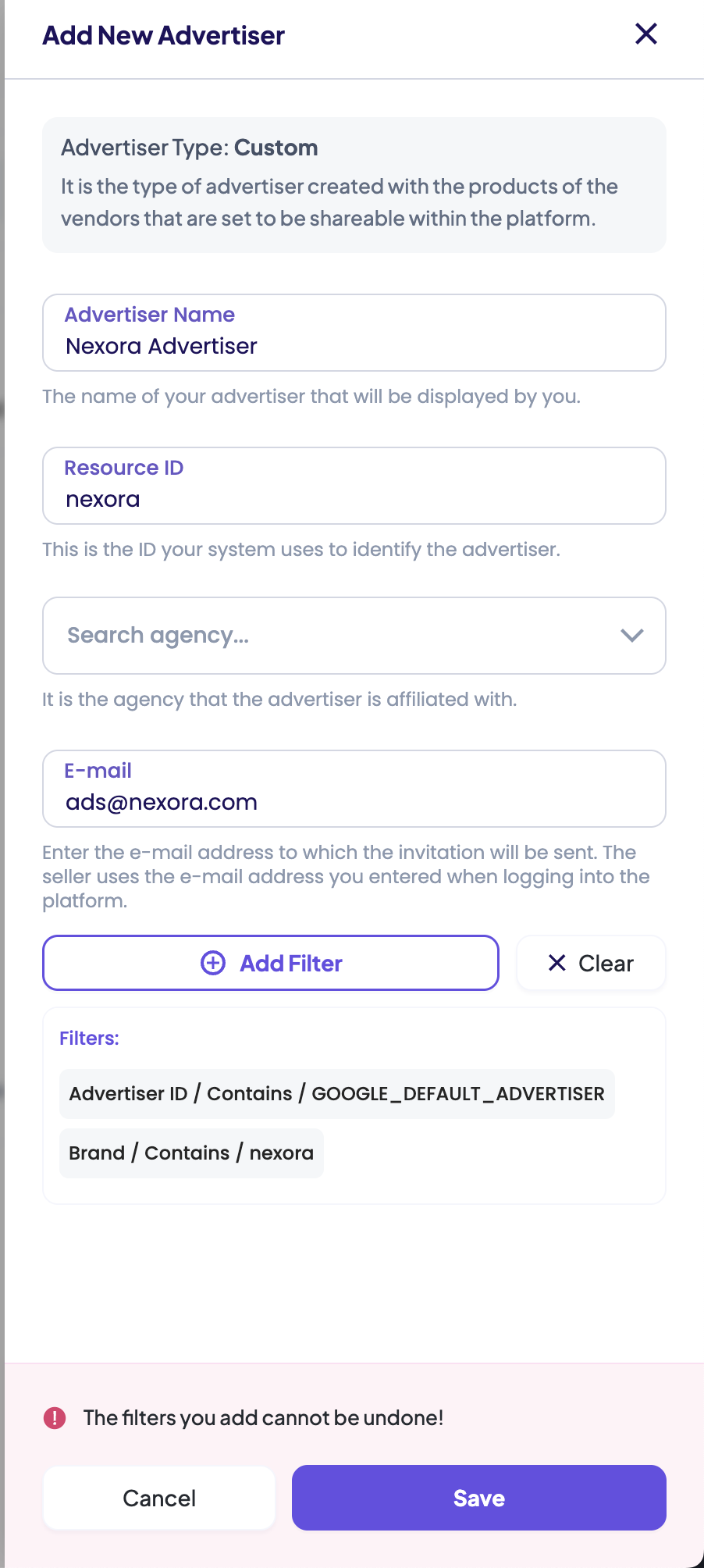This screenshot has height=1568, width=704.
Task: Select the Advertiser ID Contains GOOGLE_DEFAULT_ADVERTISER filter chip
Action: pos(336,1093)
